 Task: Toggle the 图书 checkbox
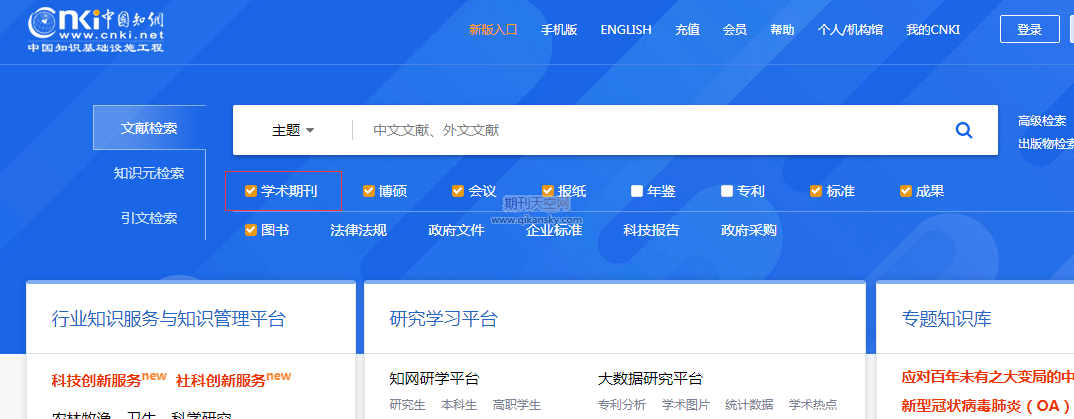[x=251, y=230]
